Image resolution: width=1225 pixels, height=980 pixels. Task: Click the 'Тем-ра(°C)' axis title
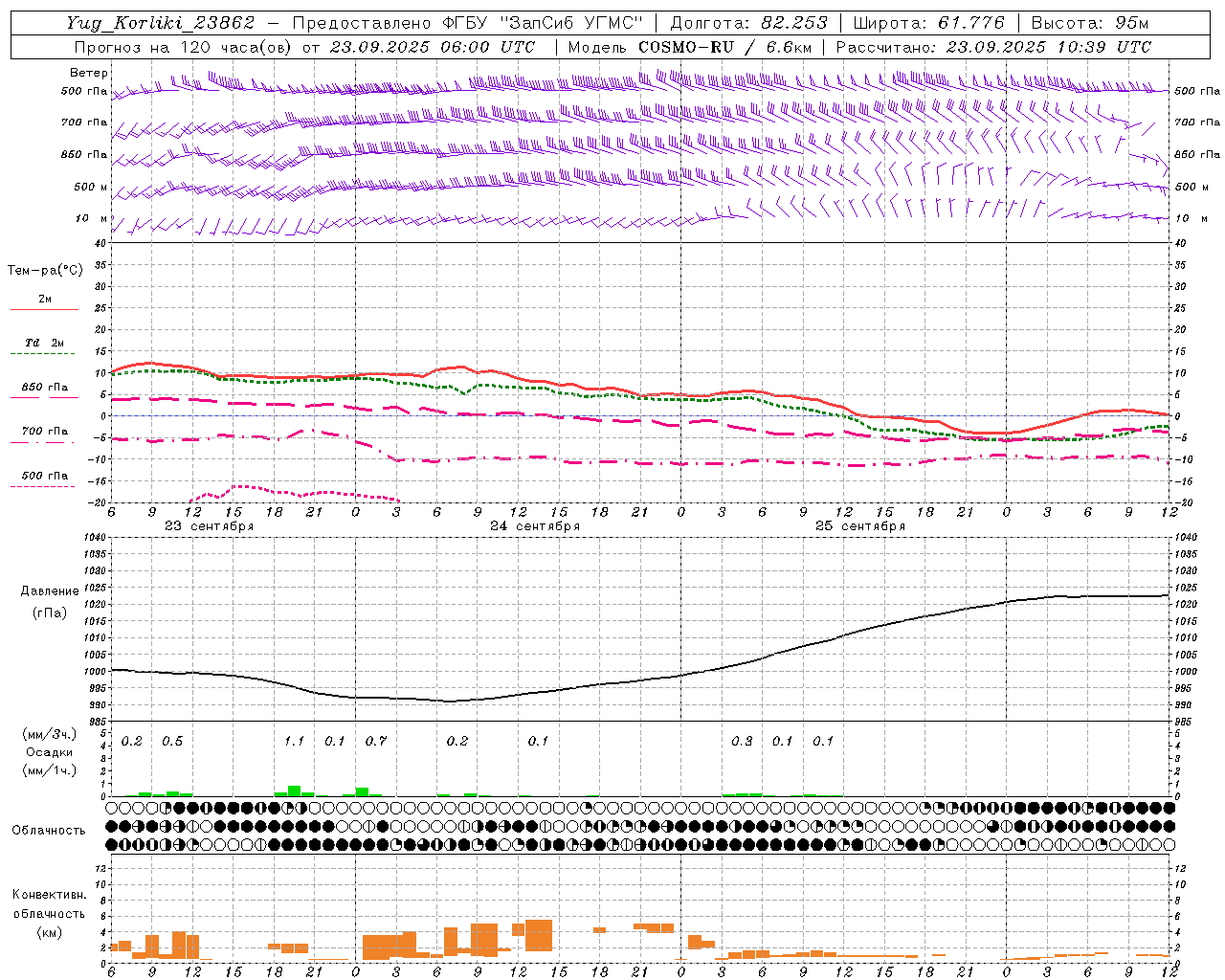(45, 271)
